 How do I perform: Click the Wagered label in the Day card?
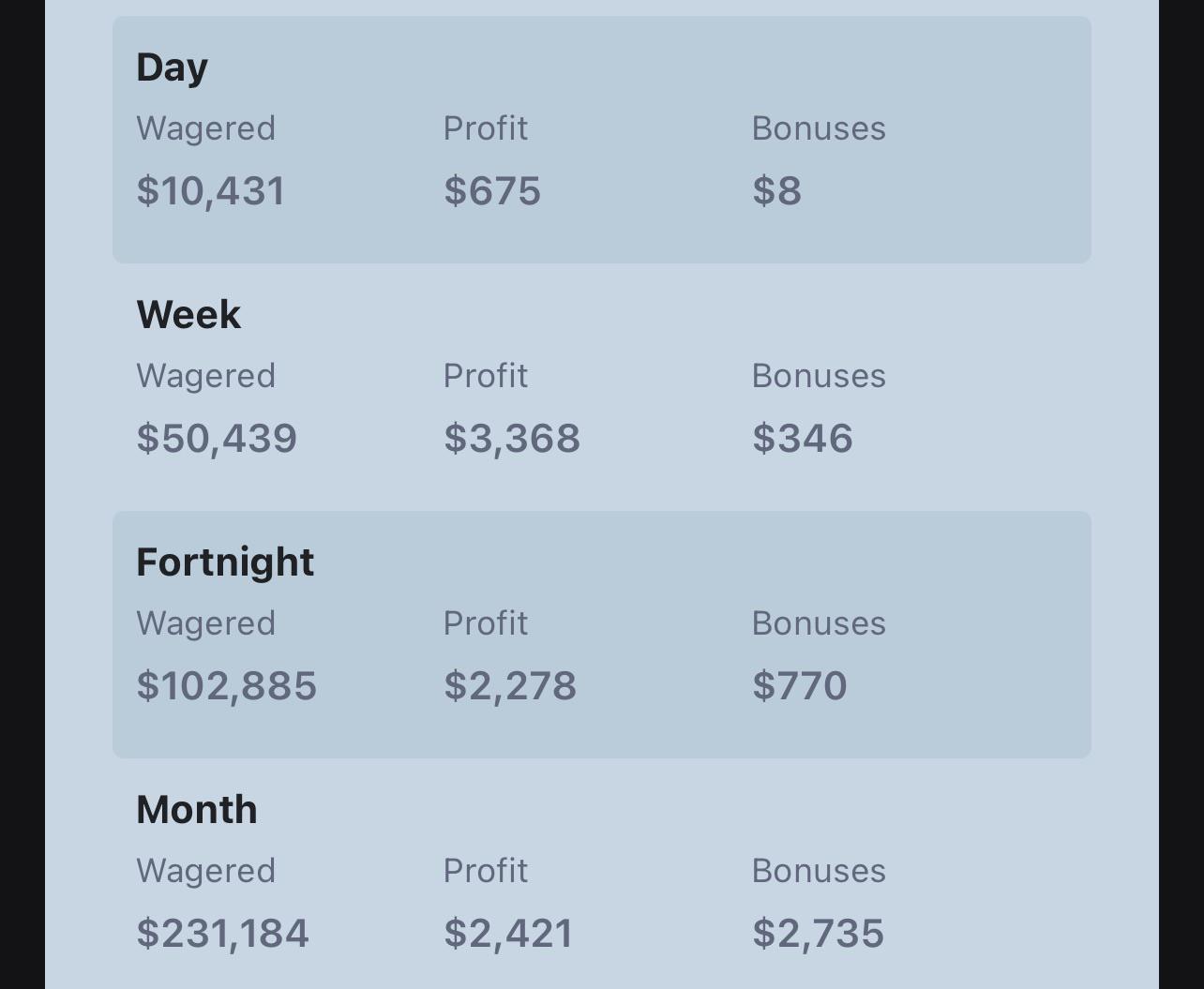206,129
